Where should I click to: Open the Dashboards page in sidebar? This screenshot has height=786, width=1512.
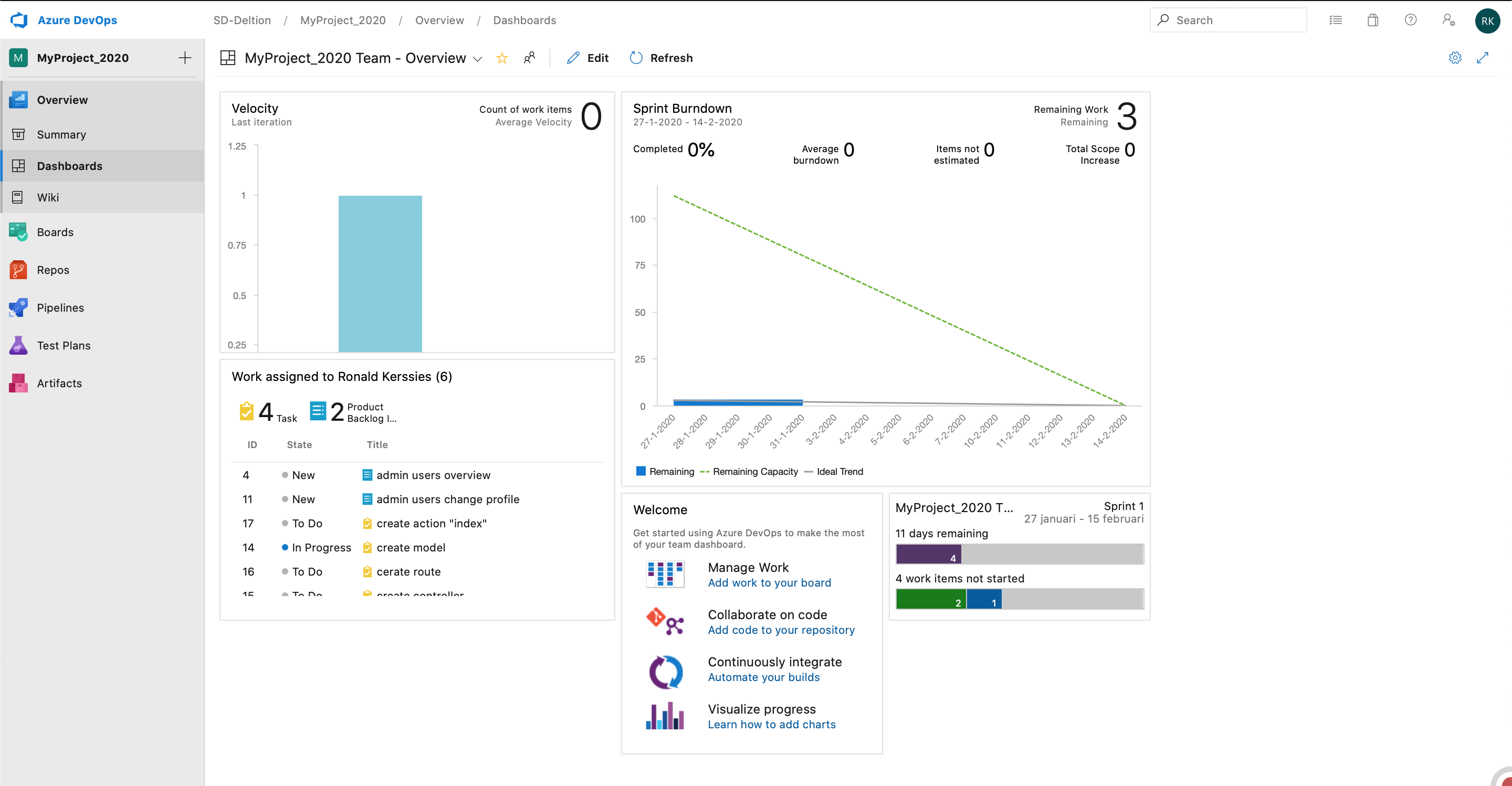click(102, 166)
